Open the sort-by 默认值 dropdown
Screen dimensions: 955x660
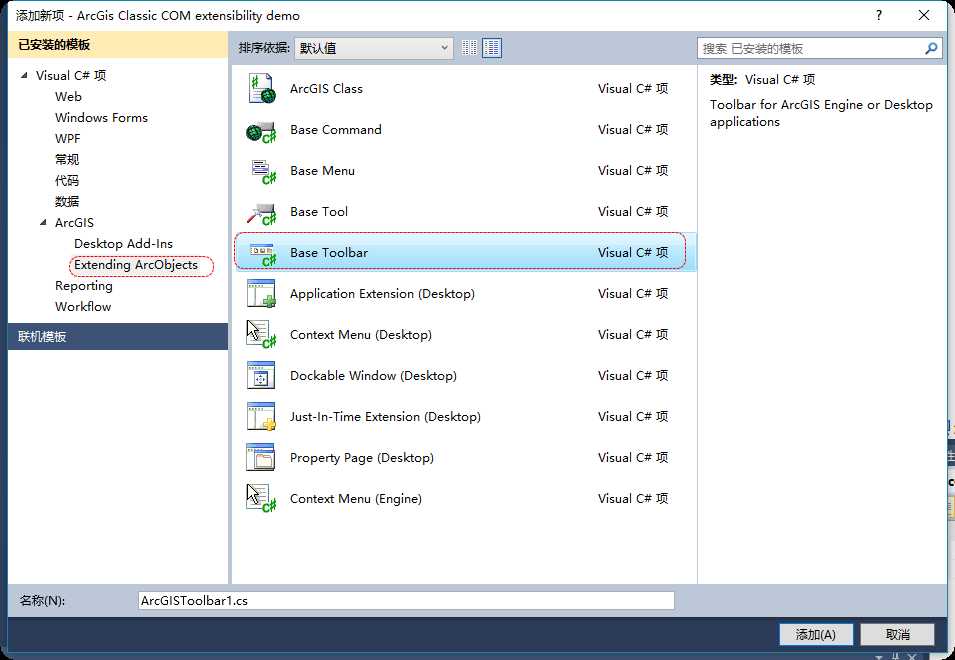(373, 48)
